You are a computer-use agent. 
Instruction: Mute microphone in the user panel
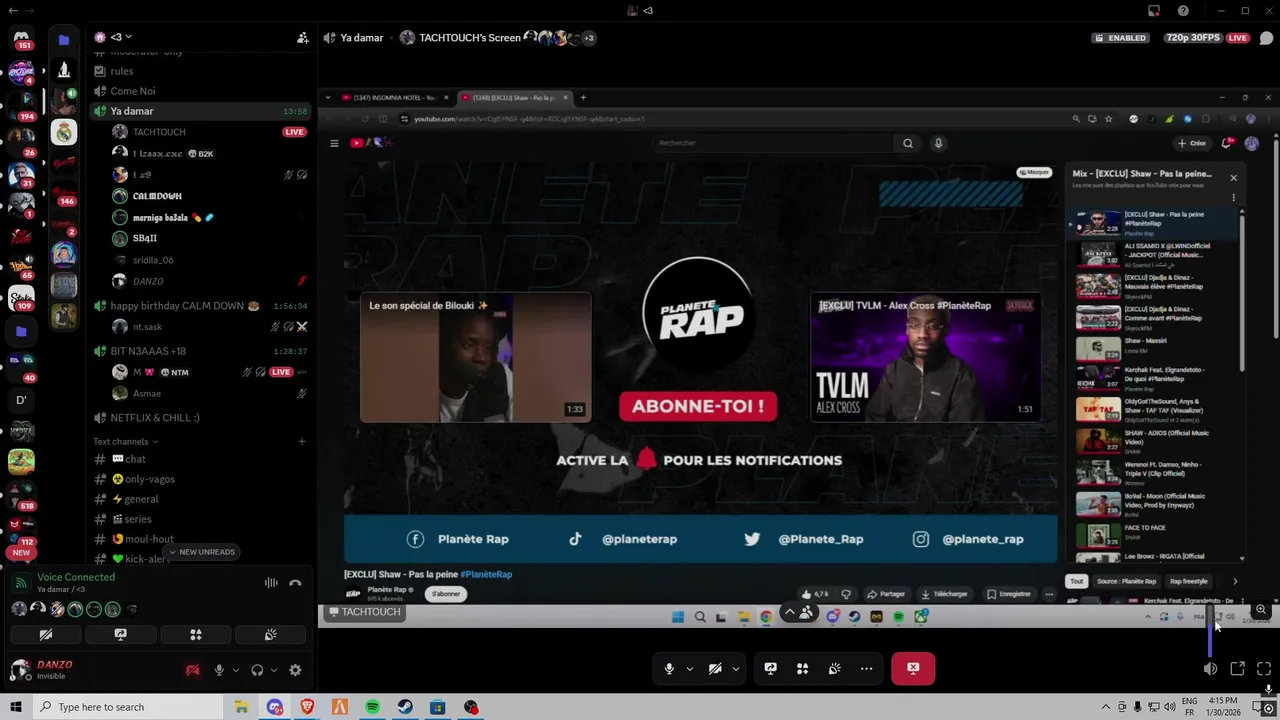click(x=219, y=670)
